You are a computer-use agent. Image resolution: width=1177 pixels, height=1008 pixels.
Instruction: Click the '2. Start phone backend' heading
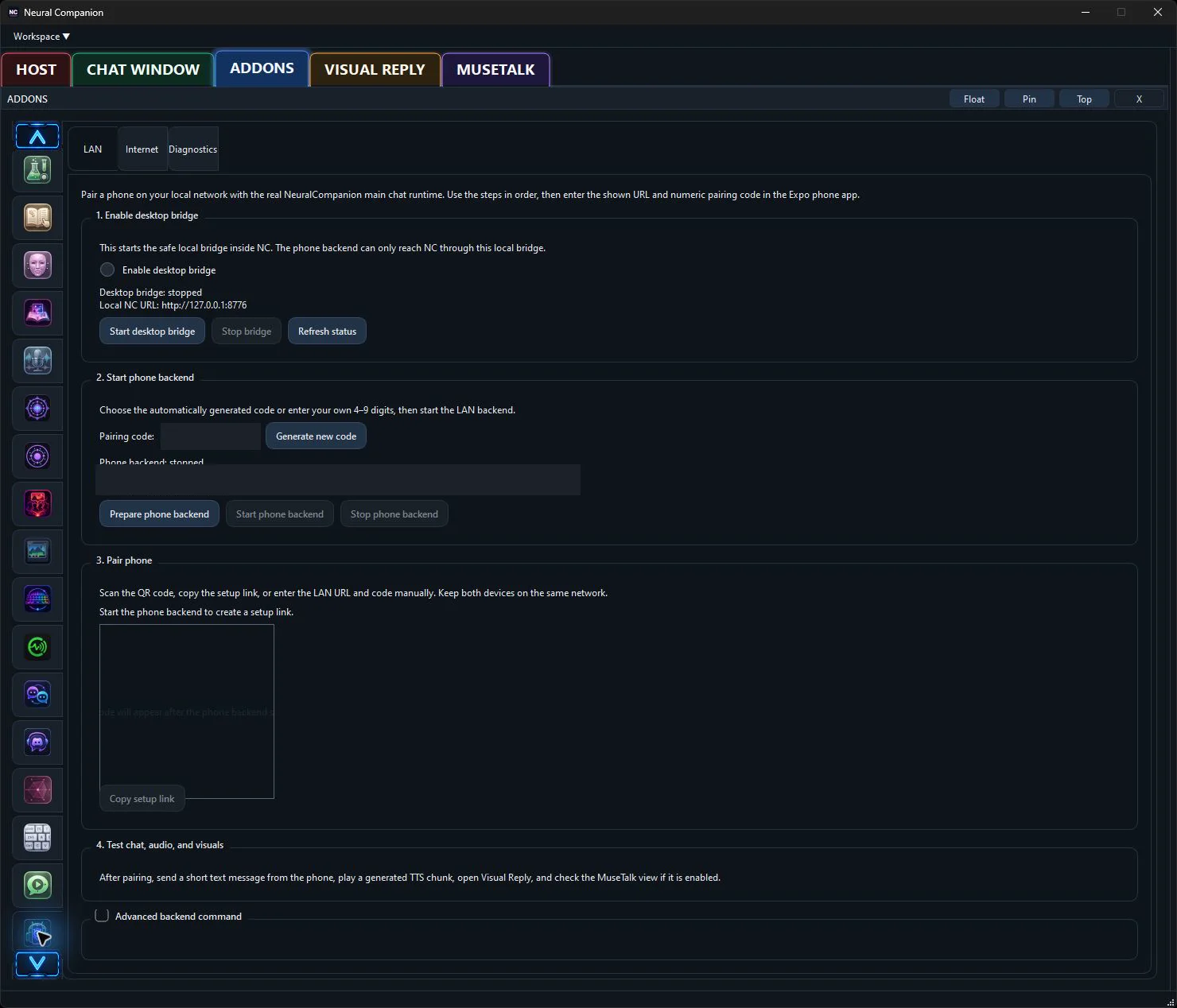(x=145, y=377)
